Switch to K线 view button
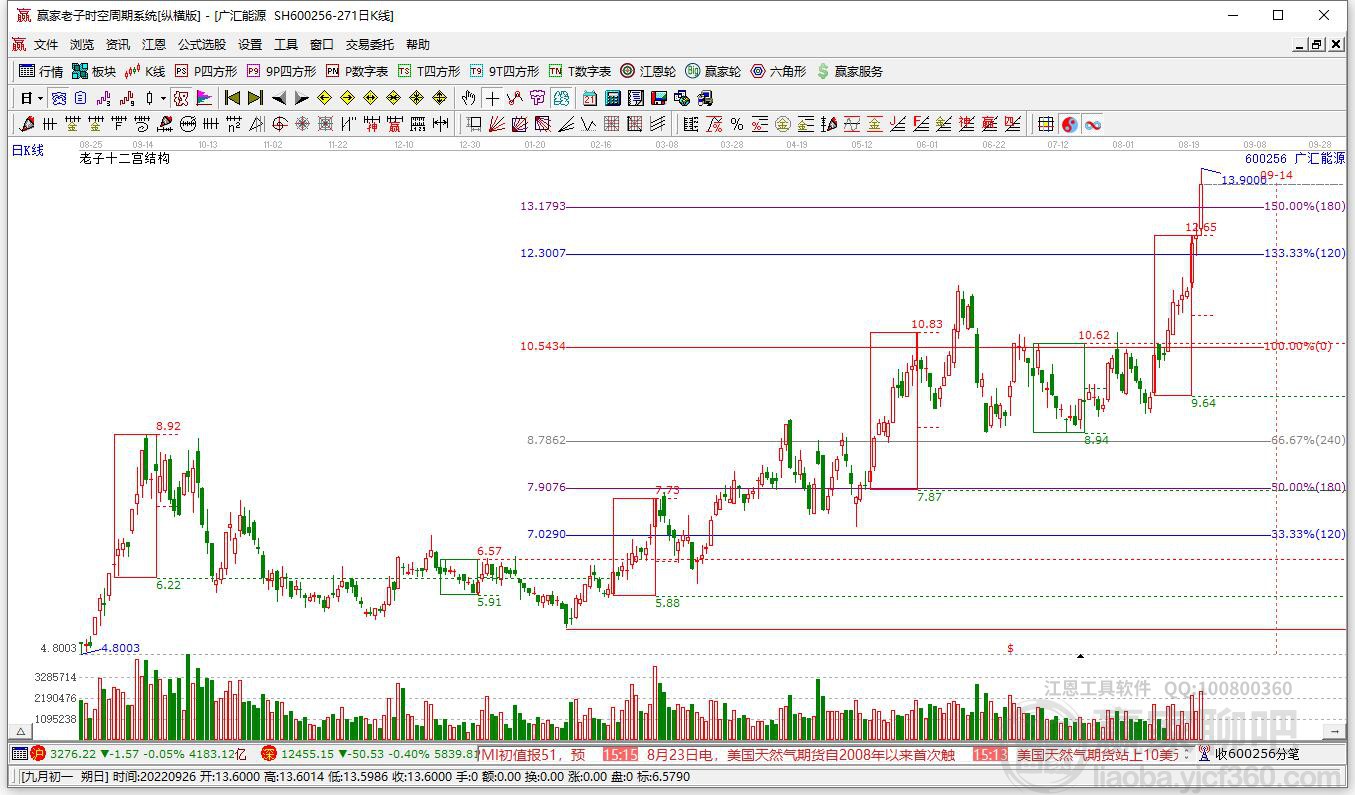Viewport: 1355px width, 795px height. [x=145, y=71]
